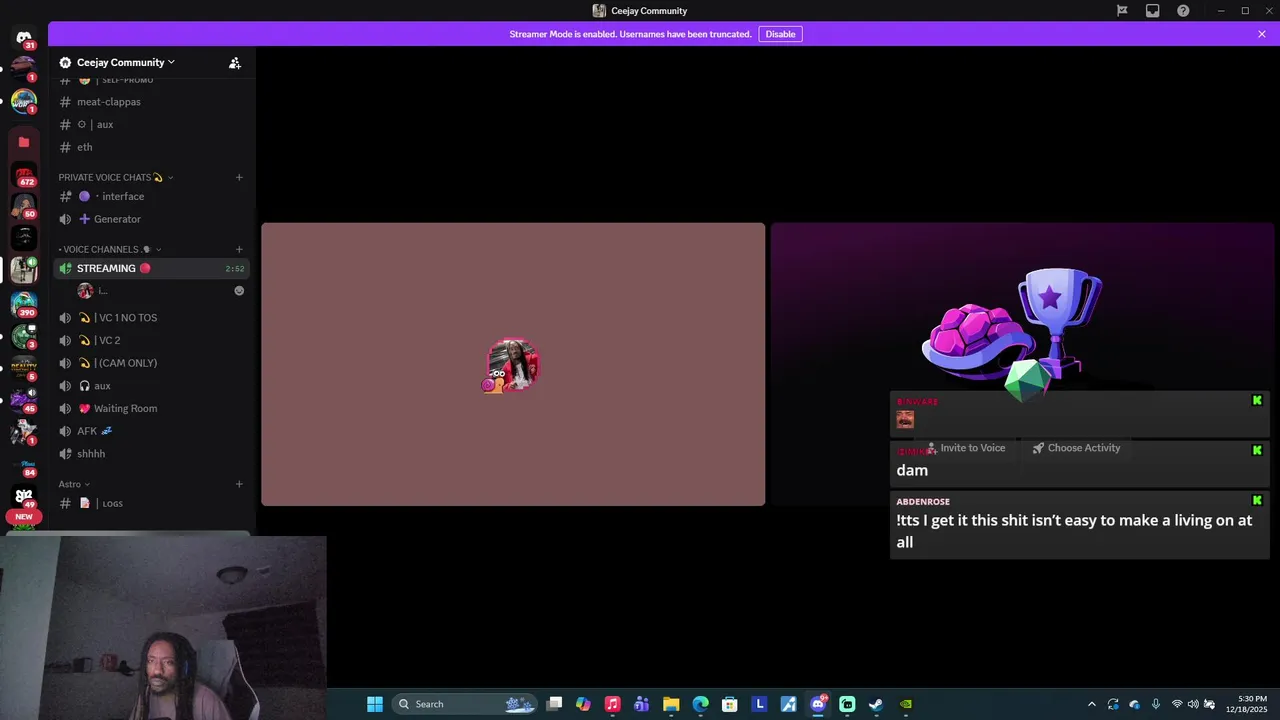Click the participant avatar in the video tile

click(x=512, y=365)
